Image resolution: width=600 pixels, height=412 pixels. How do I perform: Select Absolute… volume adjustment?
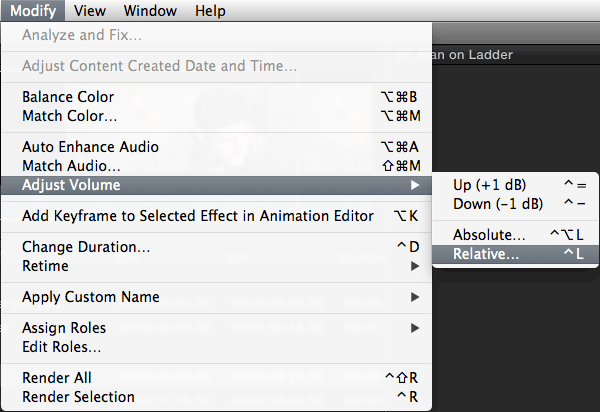pos(490,235)
